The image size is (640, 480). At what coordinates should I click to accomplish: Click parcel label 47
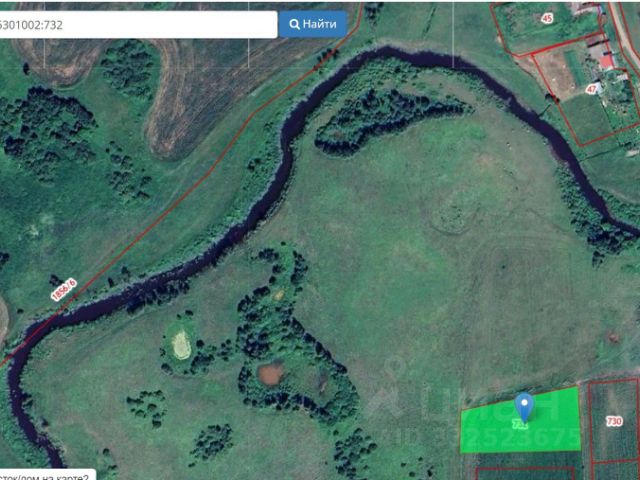click(591, 89)
